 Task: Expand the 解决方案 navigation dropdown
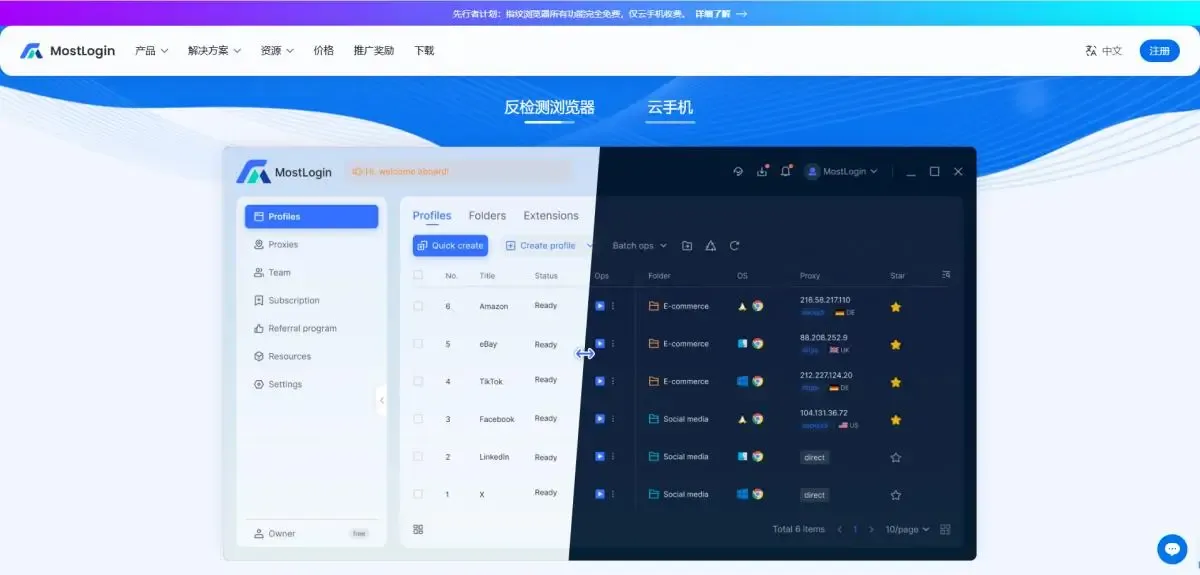[x=214, y=51]
